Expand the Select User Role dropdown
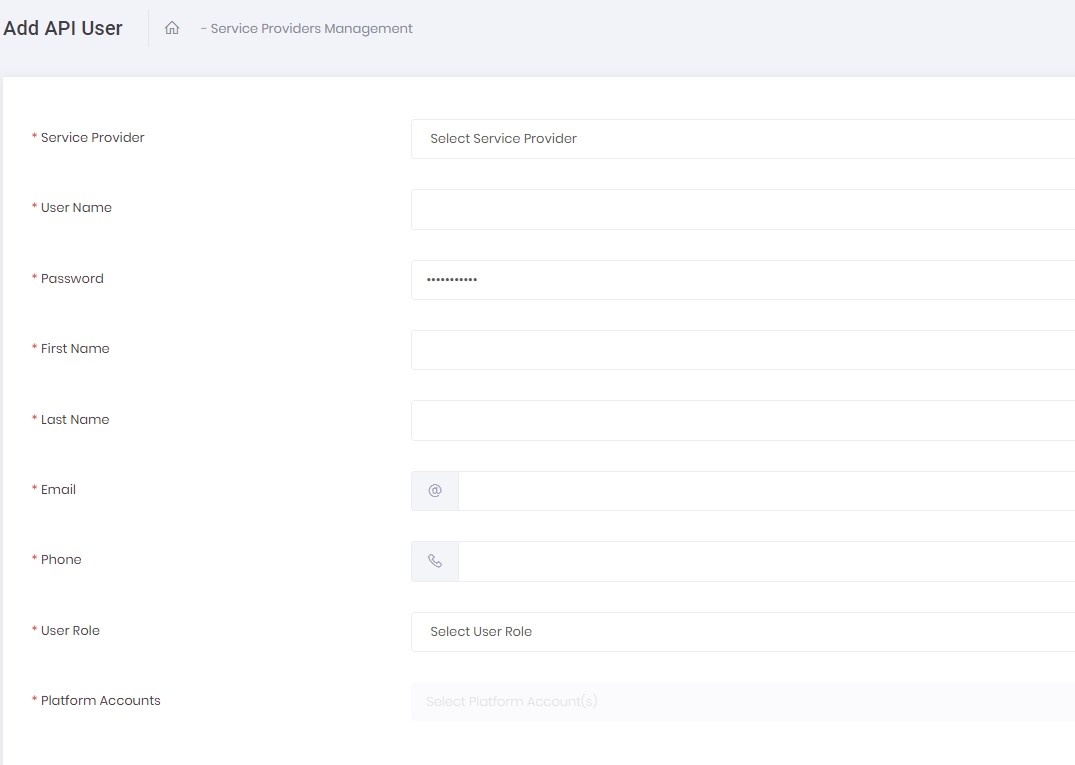This screenshot has width=1075, height=765. [x=742, y=632]
